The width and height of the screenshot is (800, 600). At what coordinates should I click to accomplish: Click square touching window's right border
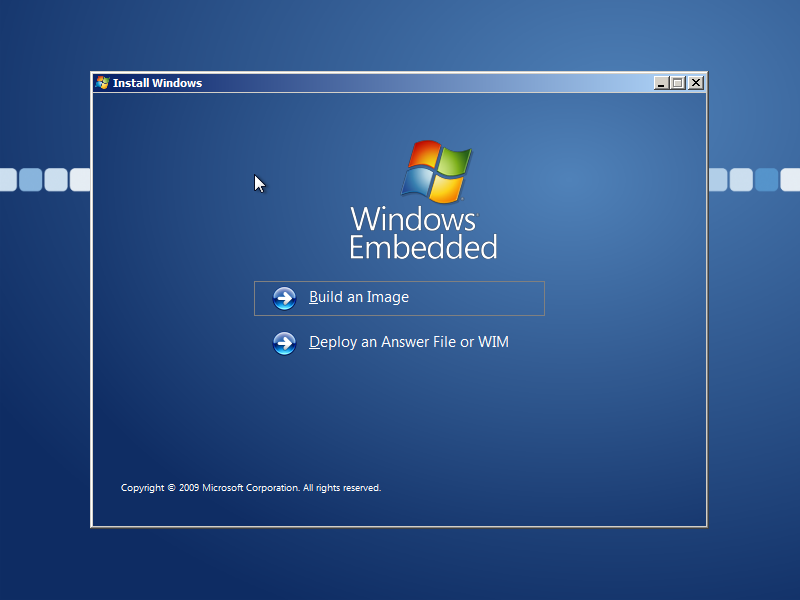tap(717, 180)
